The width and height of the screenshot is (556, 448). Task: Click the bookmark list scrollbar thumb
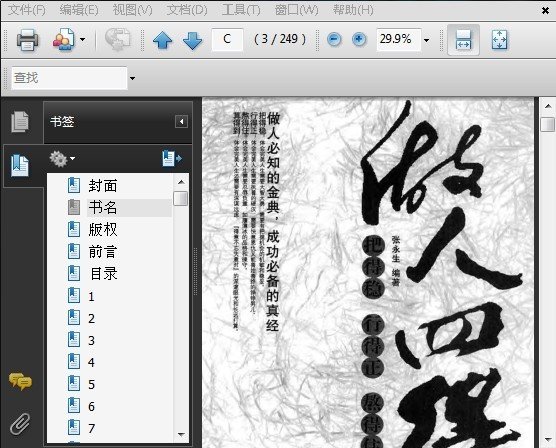pyautogui.click(x=180, y=198)
